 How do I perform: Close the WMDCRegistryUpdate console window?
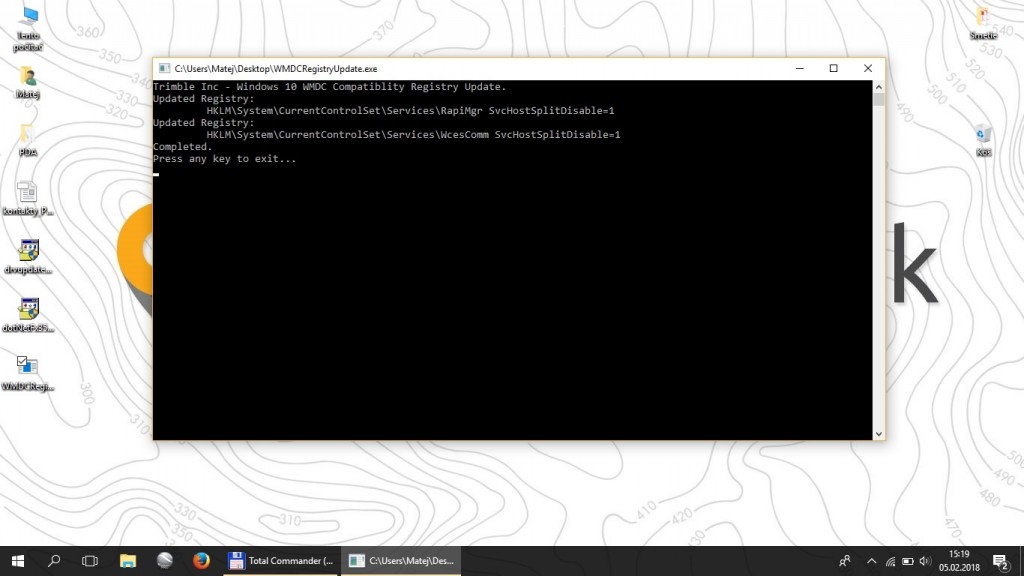(868, 69)
